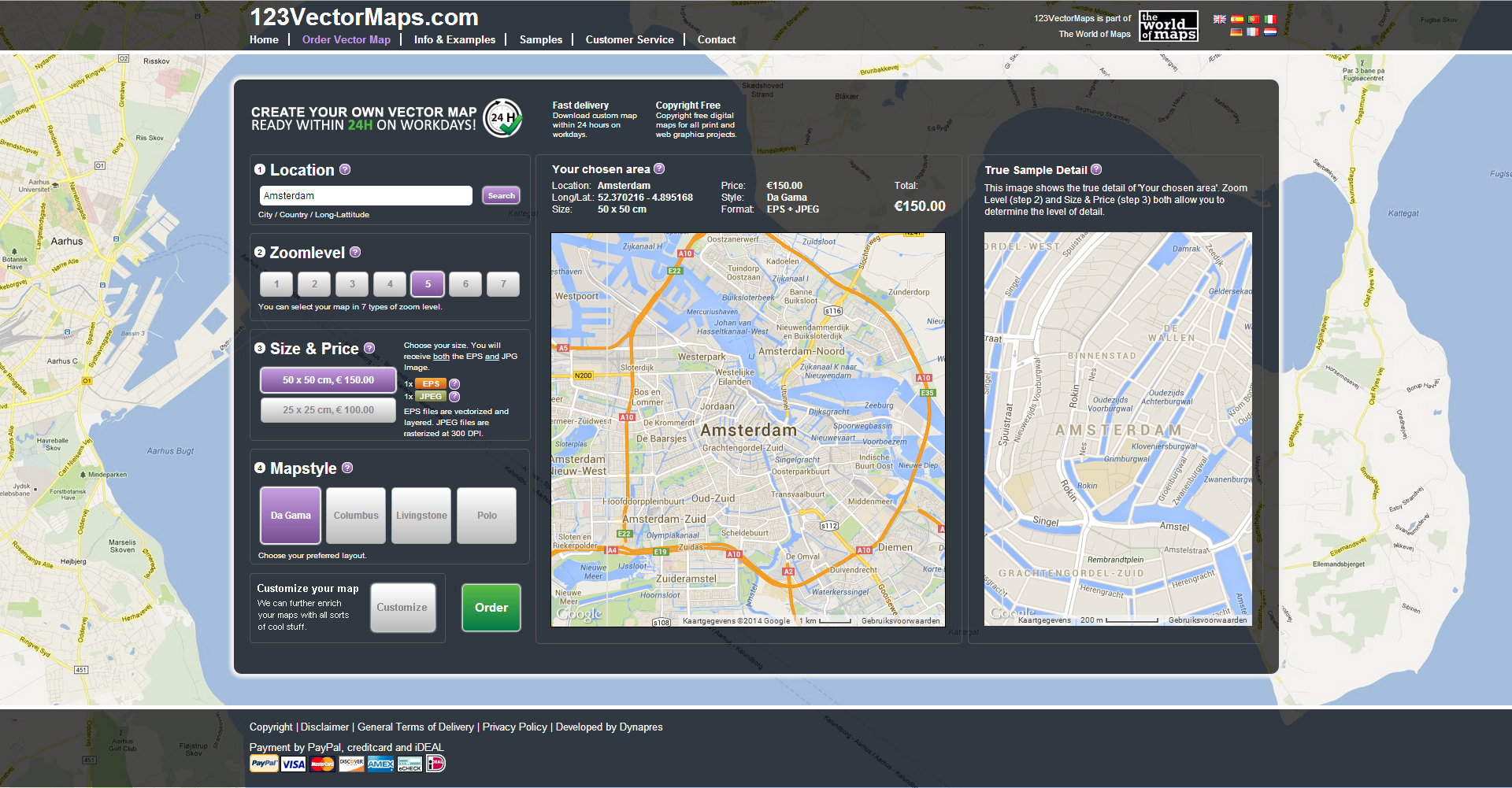Screen dimensions: 1512x788
Task: Select the Portuguese flag language icon
Action: click(1254, 19)
